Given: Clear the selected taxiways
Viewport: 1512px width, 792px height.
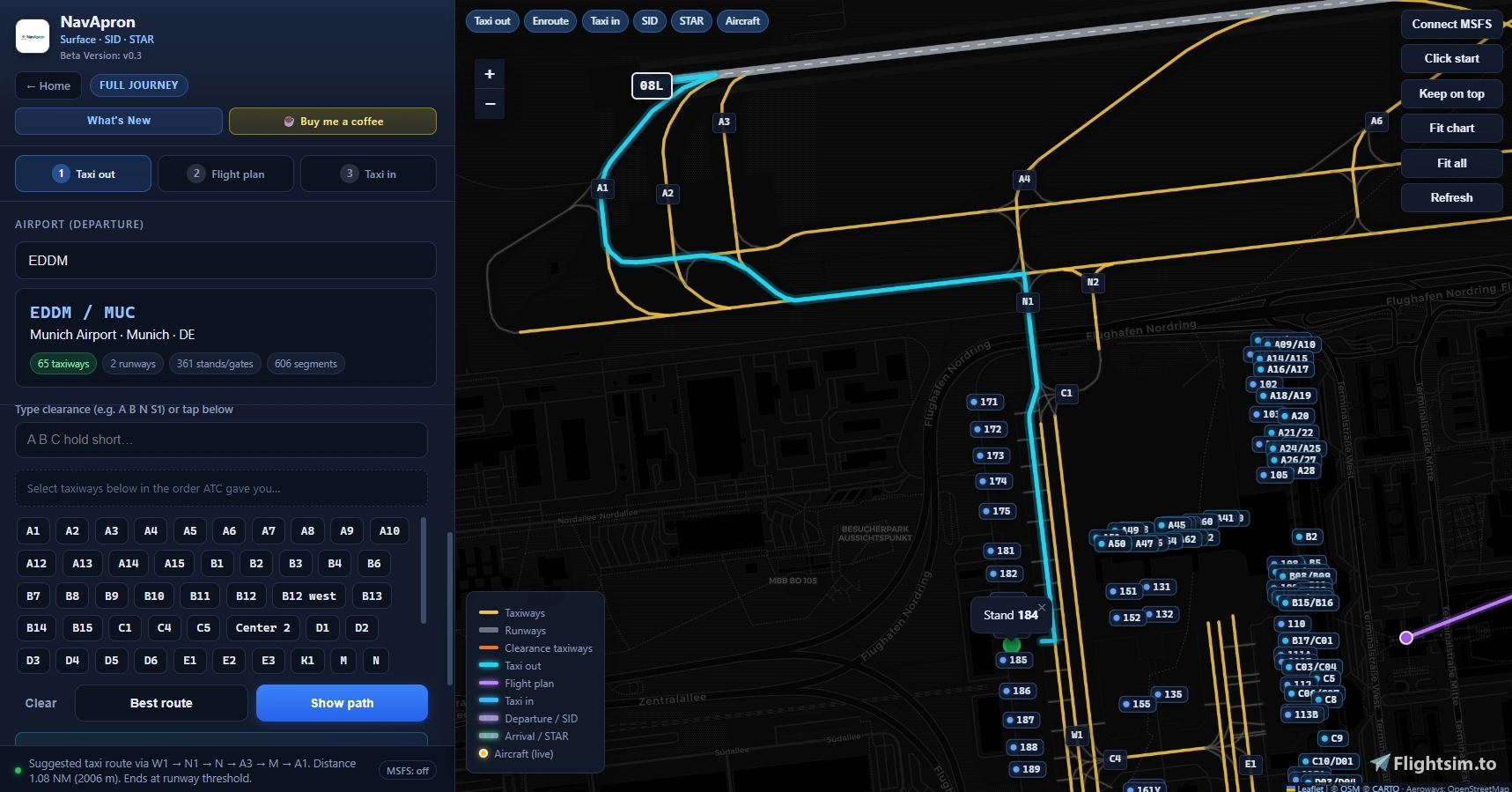Looking at the screenshot, I should pos(41,703).
